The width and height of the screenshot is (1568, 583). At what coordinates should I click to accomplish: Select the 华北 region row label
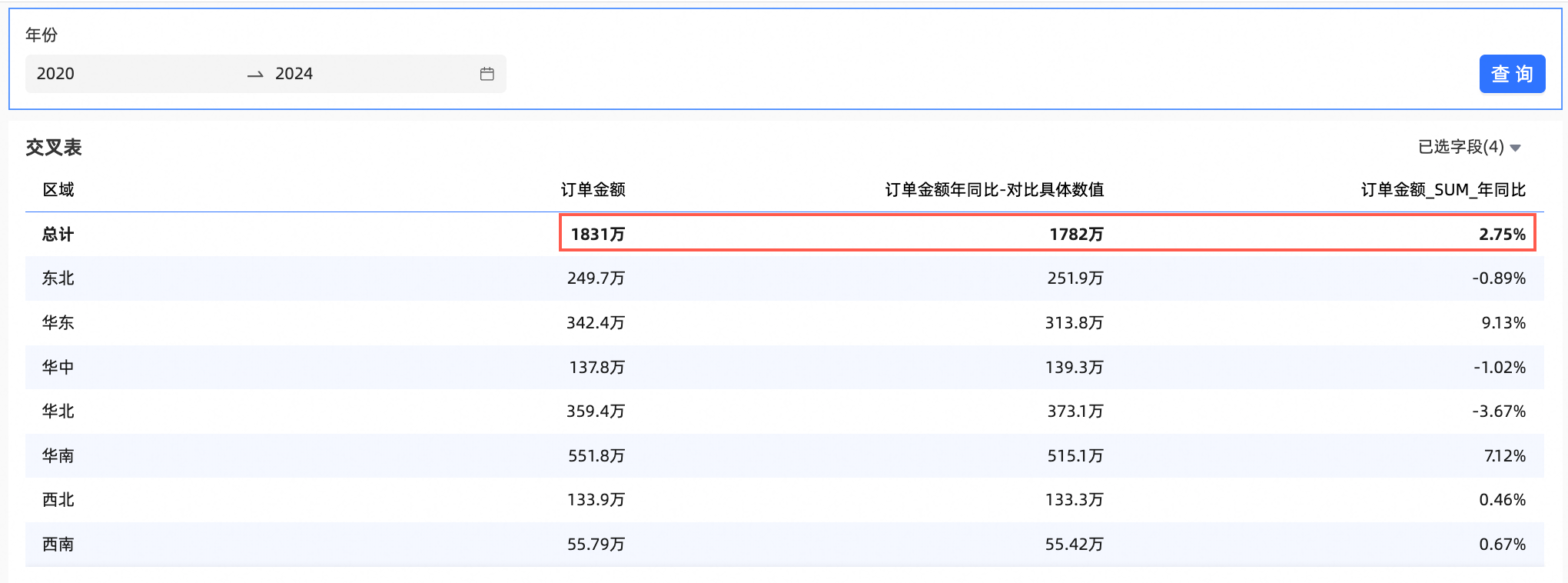pos(58,411)
